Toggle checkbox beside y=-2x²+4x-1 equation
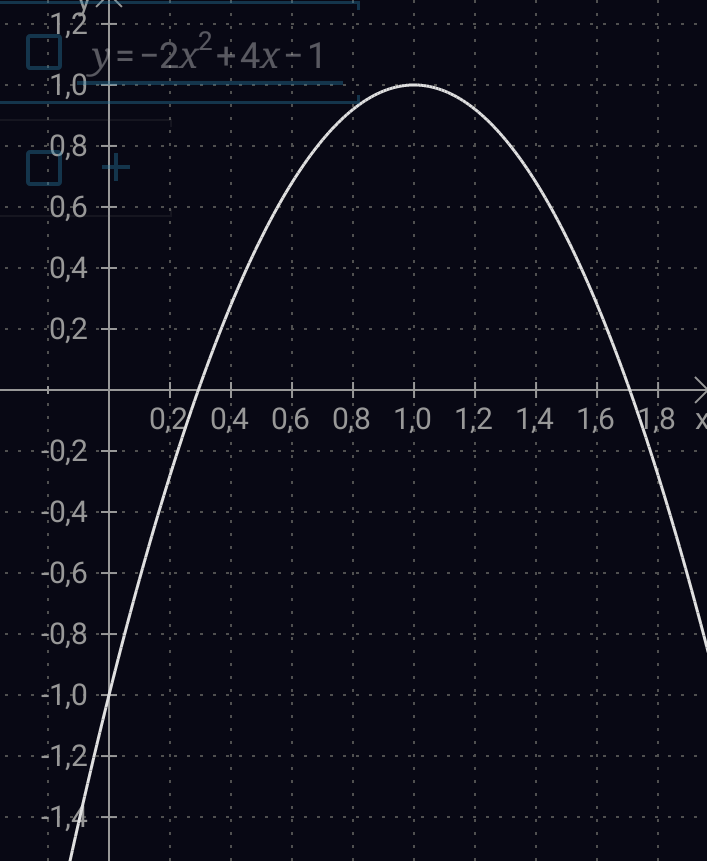707x861 pixels. (x=44, y=52)
